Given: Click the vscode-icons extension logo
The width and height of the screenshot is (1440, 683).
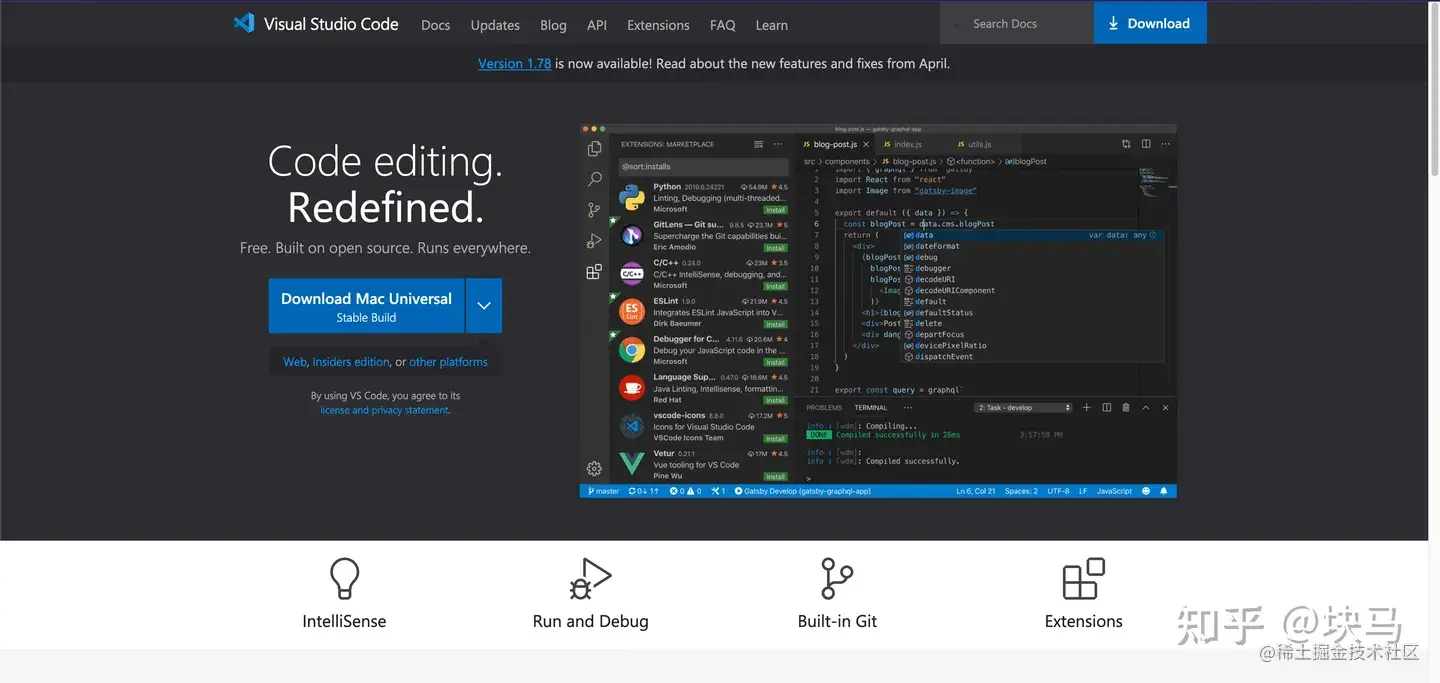Looking at the screenshot, I should pyautogui.click(x=632, y=426).
